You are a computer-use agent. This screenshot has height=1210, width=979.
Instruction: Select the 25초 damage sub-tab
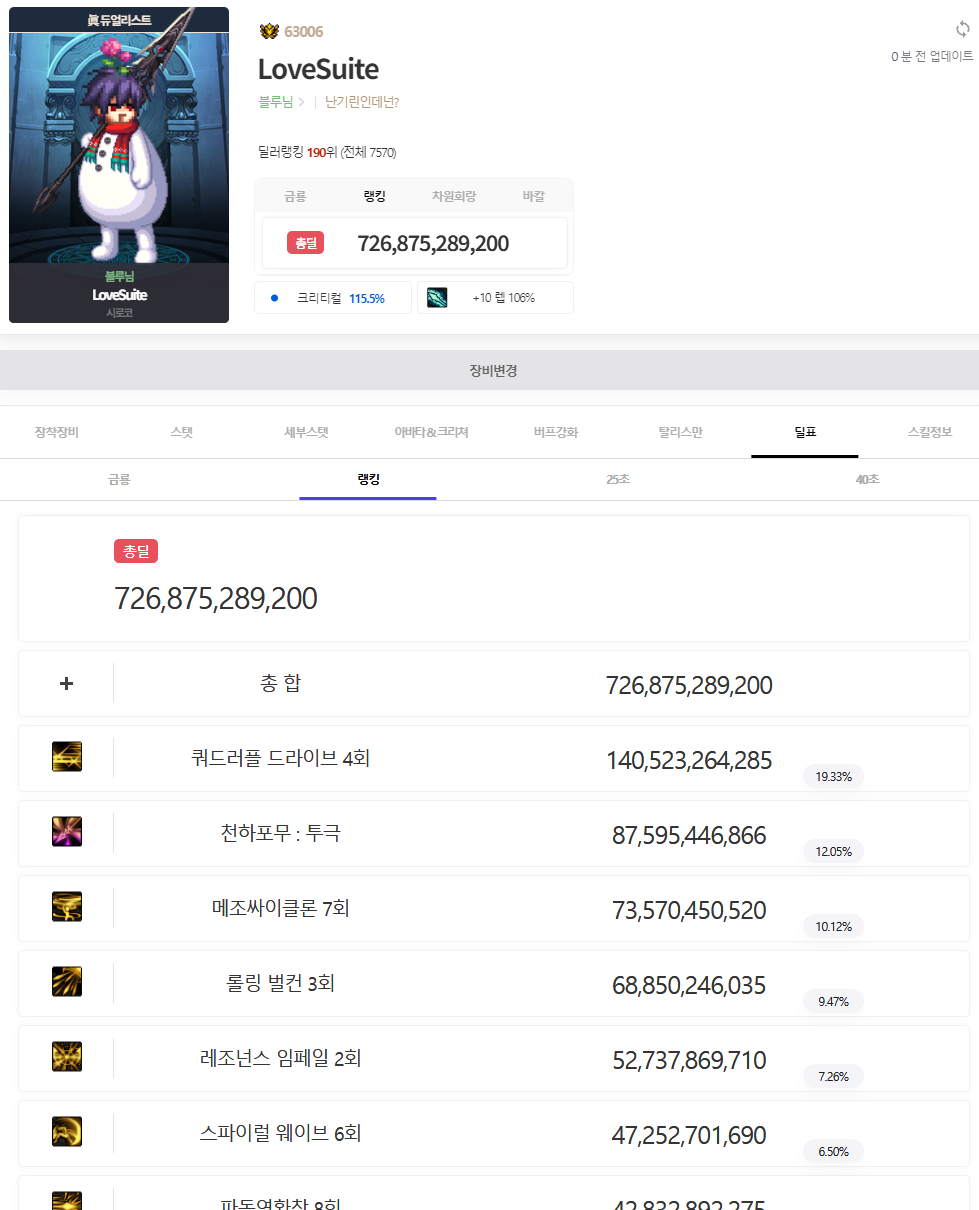click(618, 479)
